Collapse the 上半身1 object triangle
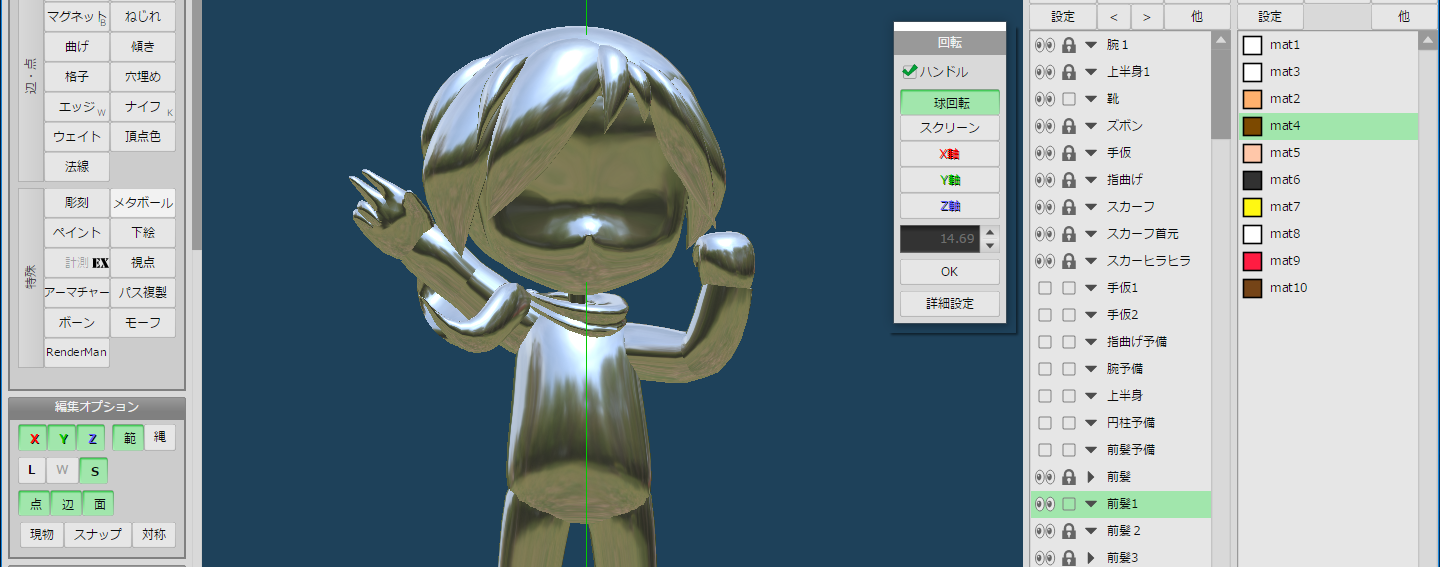Viewport: 1440px width, 567px height. tap(1091, 72)
